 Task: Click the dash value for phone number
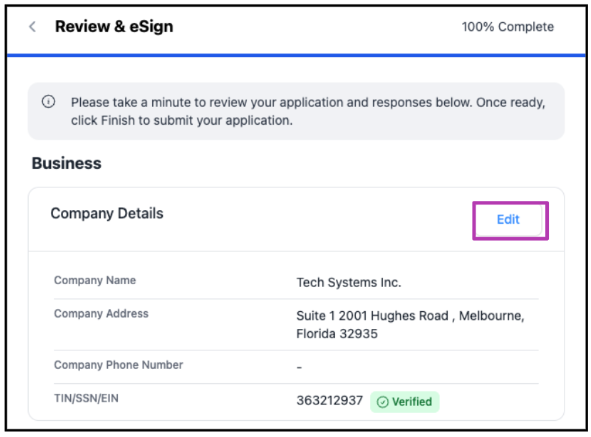pyautogui.click(x=299, y=367)
